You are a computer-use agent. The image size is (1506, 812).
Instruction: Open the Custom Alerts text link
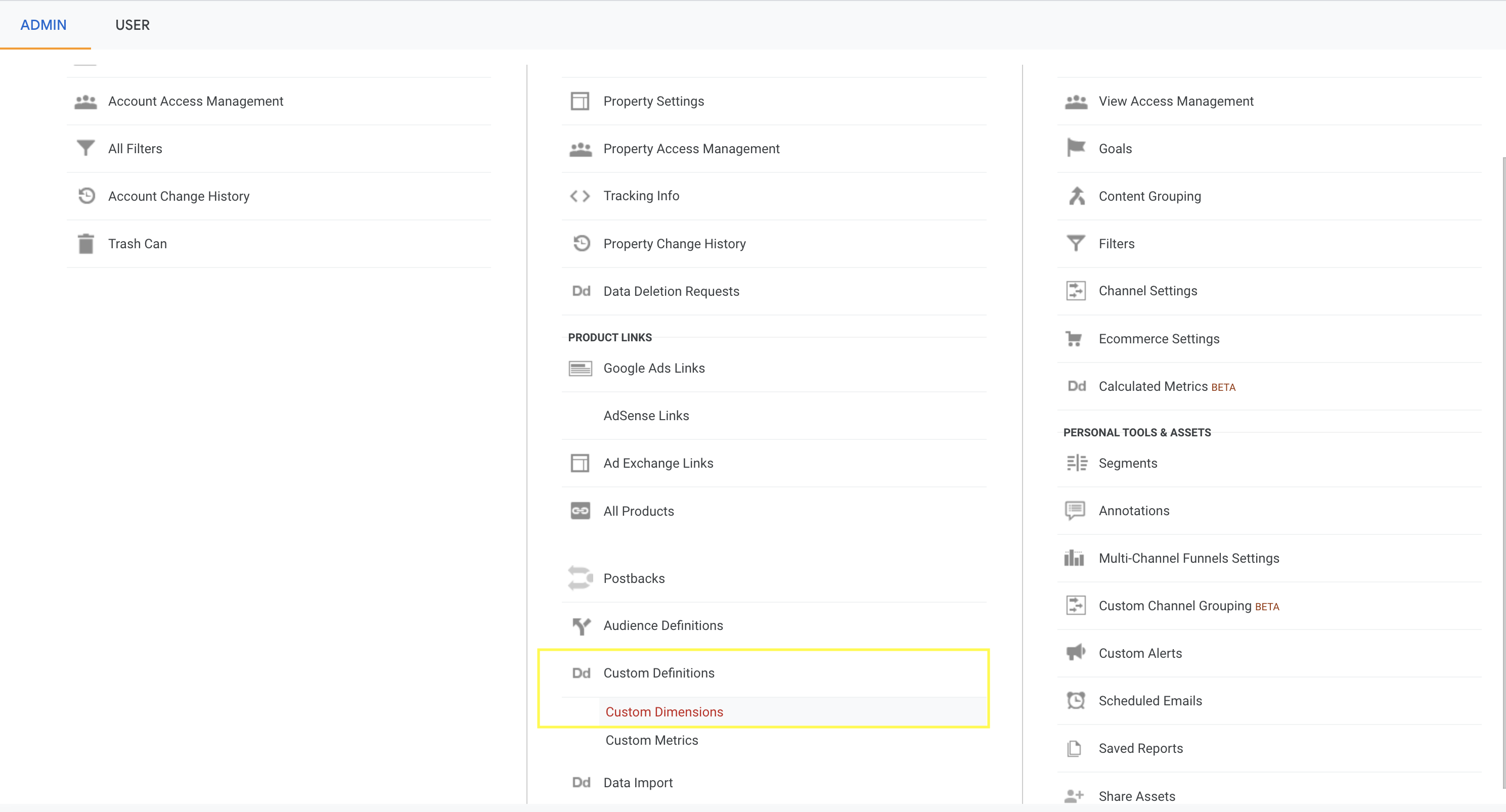tap(1140, 654)
